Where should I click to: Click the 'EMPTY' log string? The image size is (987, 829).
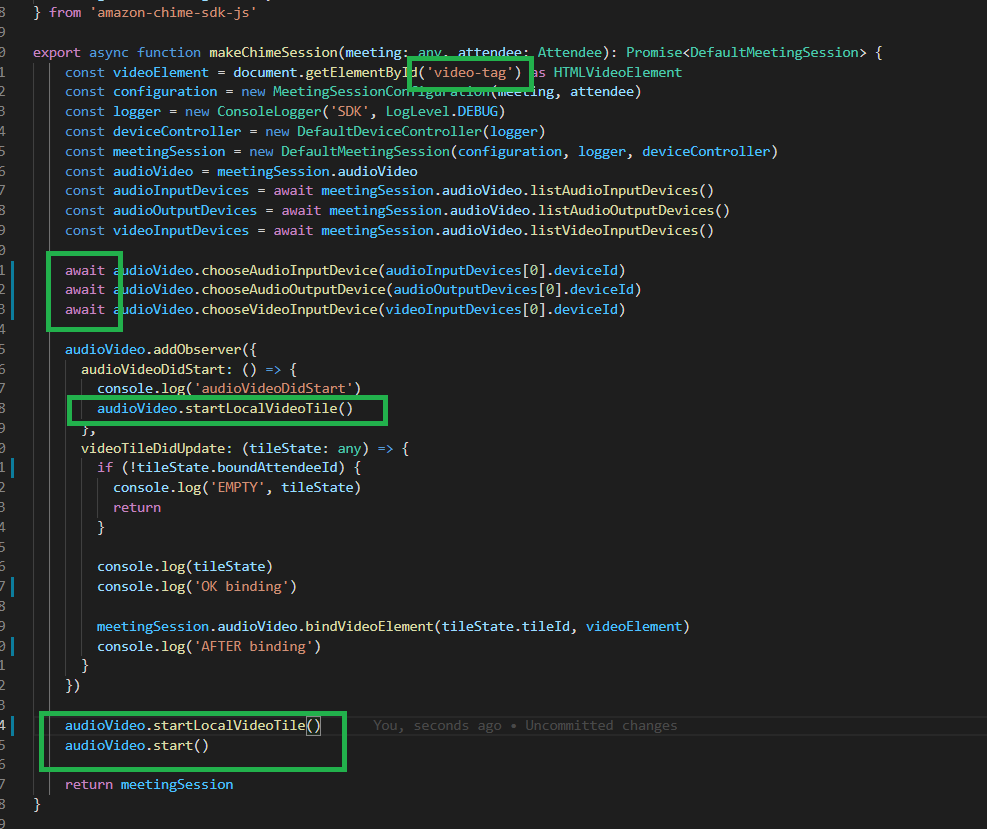tap(237, 488)
